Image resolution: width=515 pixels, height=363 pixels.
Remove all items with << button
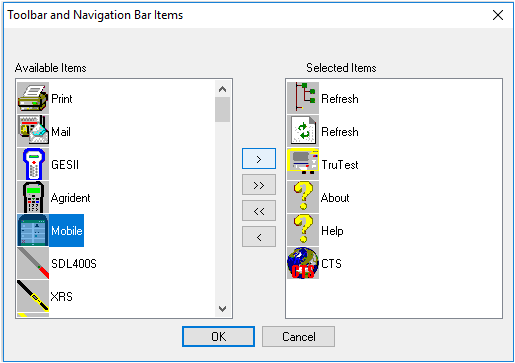tap(259, 211)
